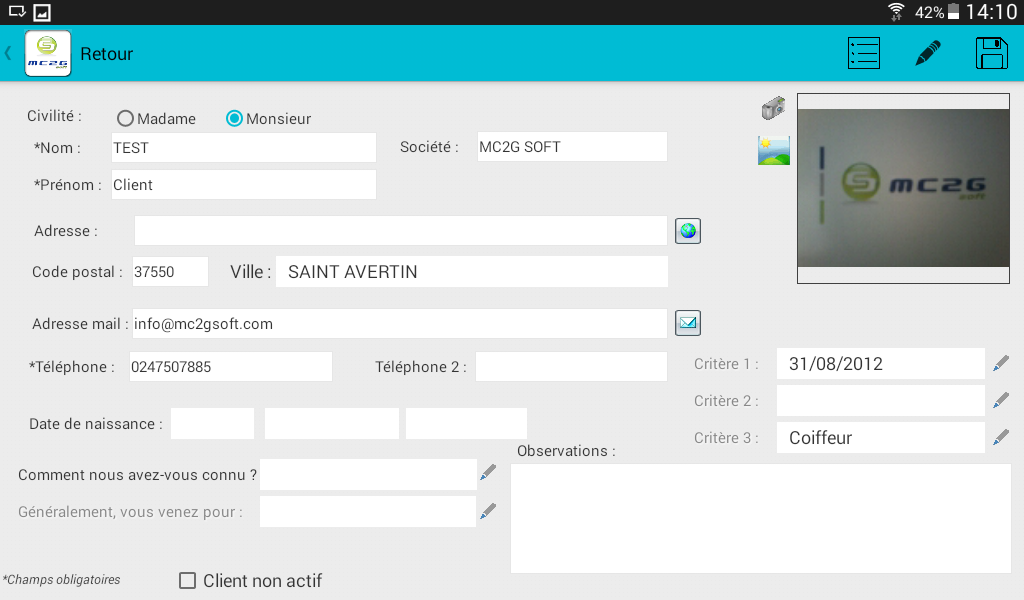Open the Critère 3 pencil selector
The width and height of the screenshot is (1024, 600).
point(1001,438)
